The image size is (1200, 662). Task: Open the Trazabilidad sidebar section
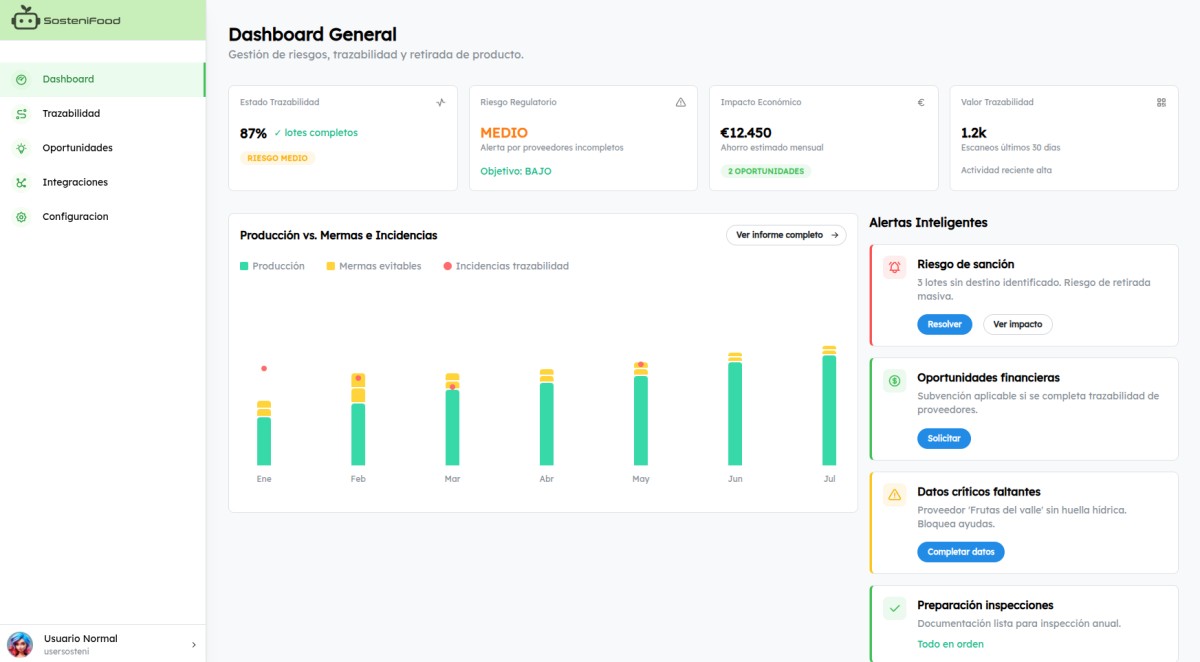(71, 114)
